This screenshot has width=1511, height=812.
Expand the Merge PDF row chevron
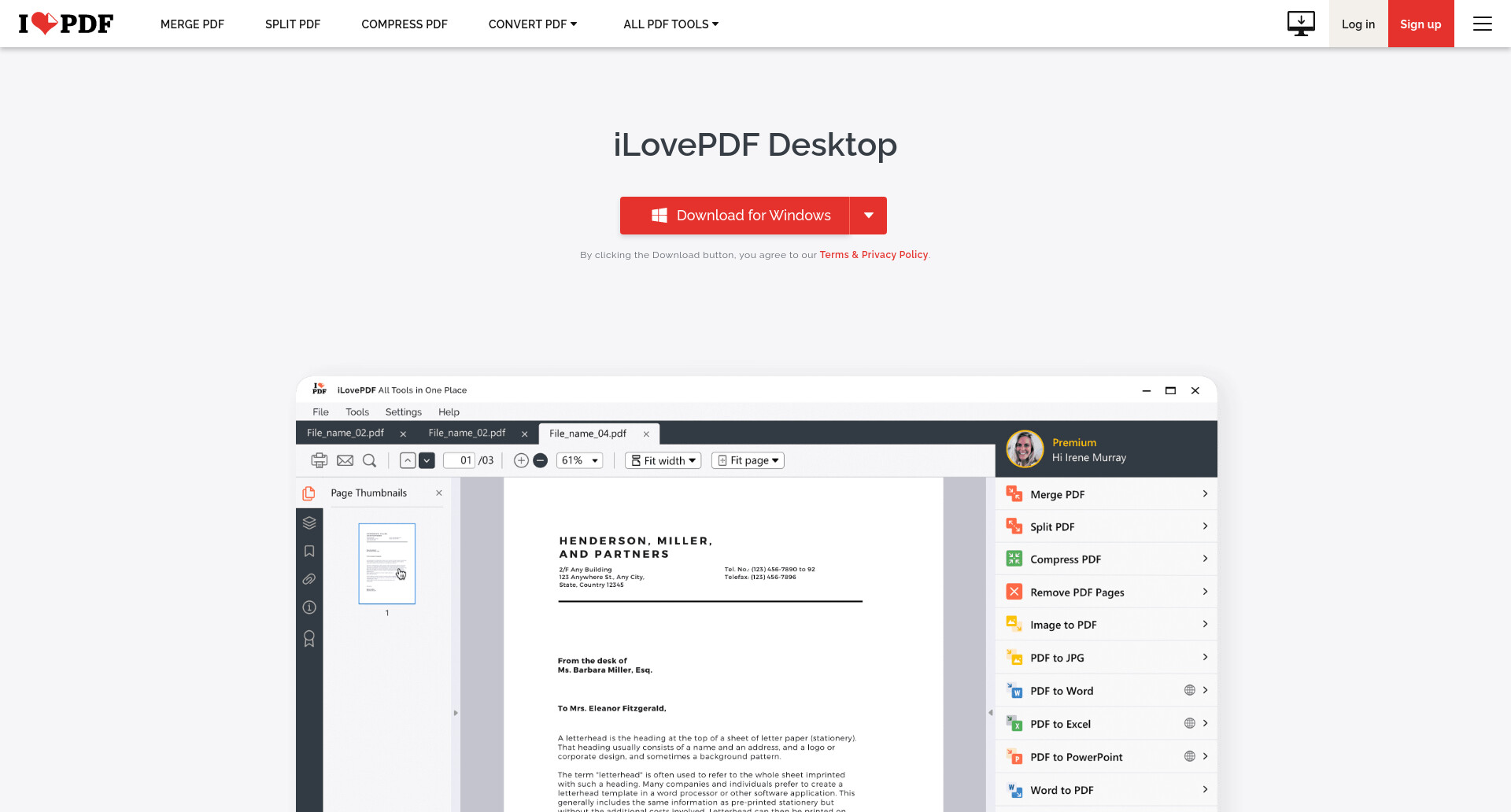[x=1205, y=493]
